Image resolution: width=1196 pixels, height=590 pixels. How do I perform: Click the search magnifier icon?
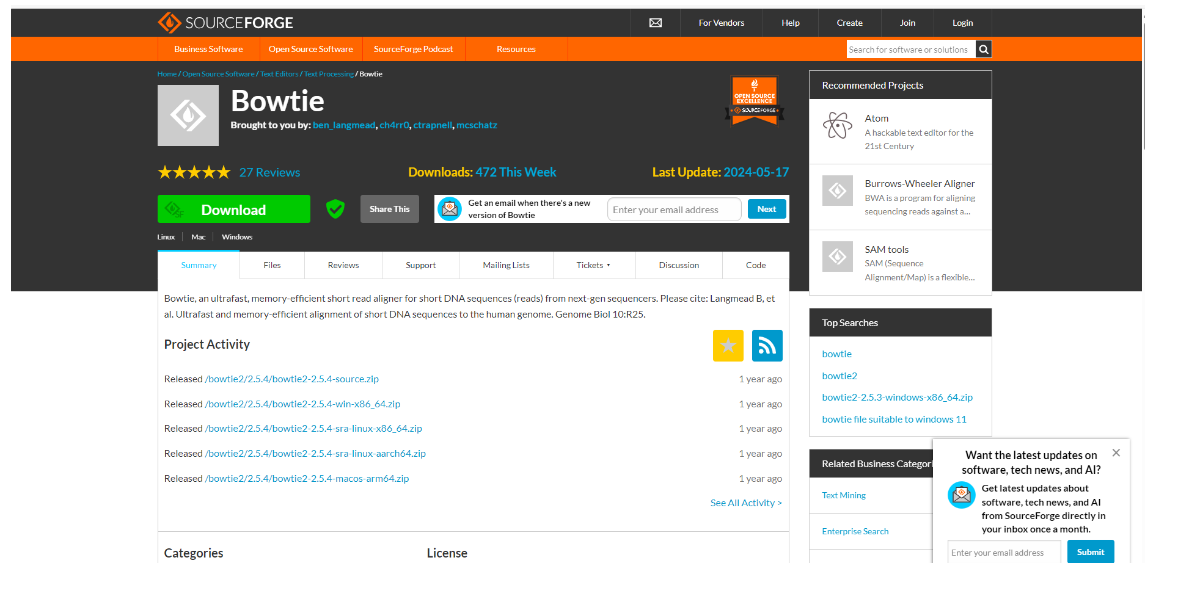pyautogui.click(x=984, y=50)
